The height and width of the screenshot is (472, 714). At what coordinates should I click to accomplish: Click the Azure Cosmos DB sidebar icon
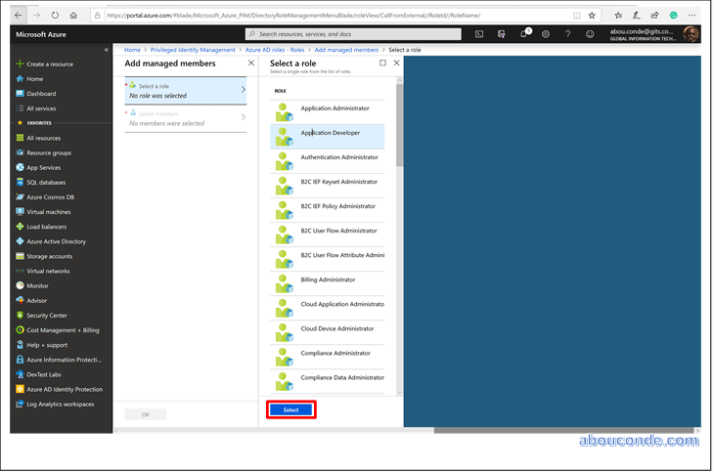(x=19, y=197)
